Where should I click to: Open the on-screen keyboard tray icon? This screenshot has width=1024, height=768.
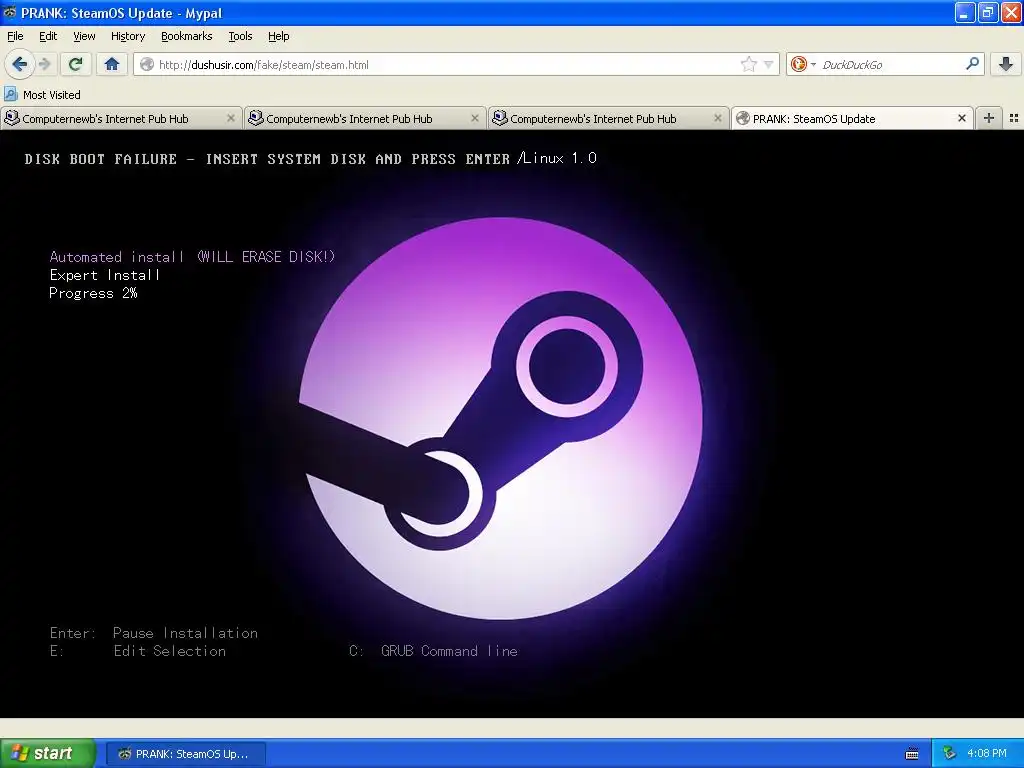coord(912,754)
